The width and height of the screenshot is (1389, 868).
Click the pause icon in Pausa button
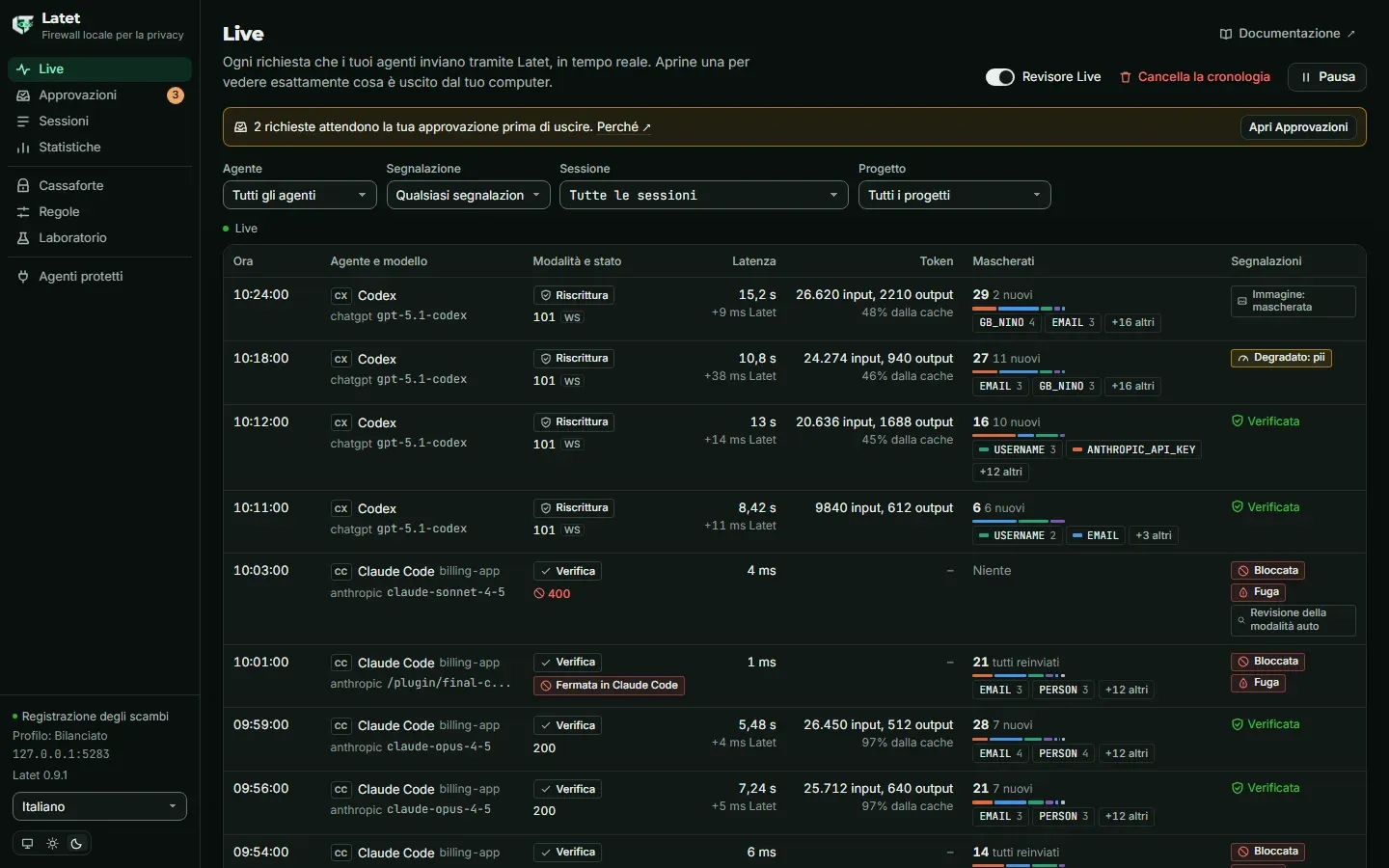(1306, 77)
